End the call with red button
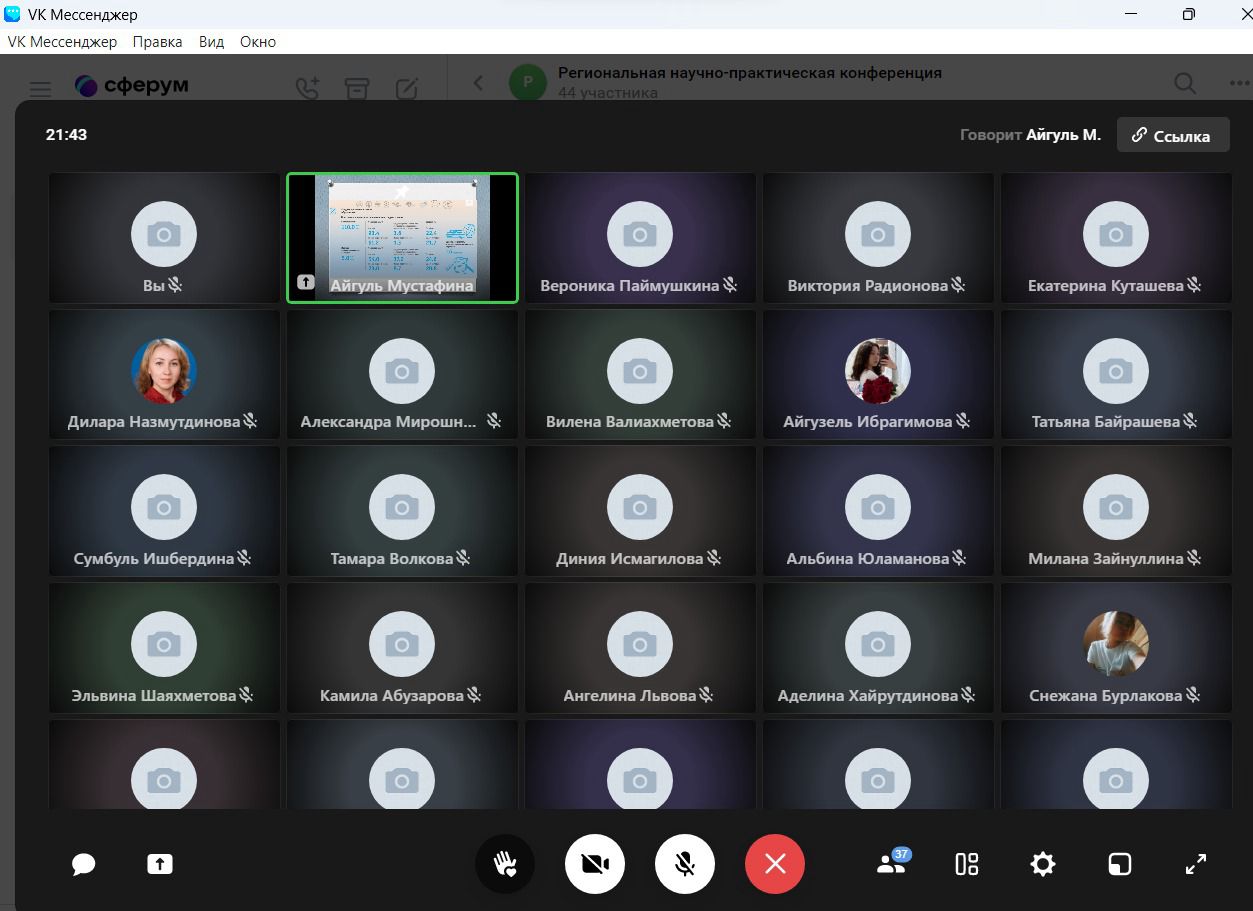Screen dimensions: 1253x911 tap(775, 864)
